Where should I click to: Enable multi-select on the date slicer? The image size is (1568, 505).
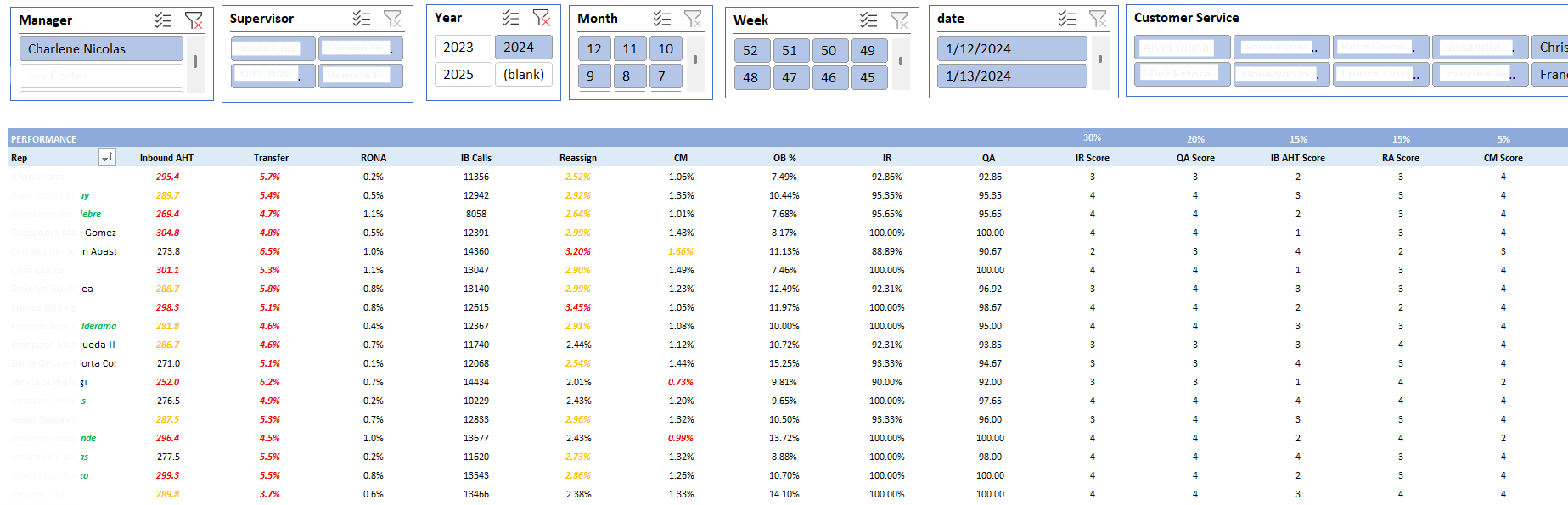coord(1067,19)
